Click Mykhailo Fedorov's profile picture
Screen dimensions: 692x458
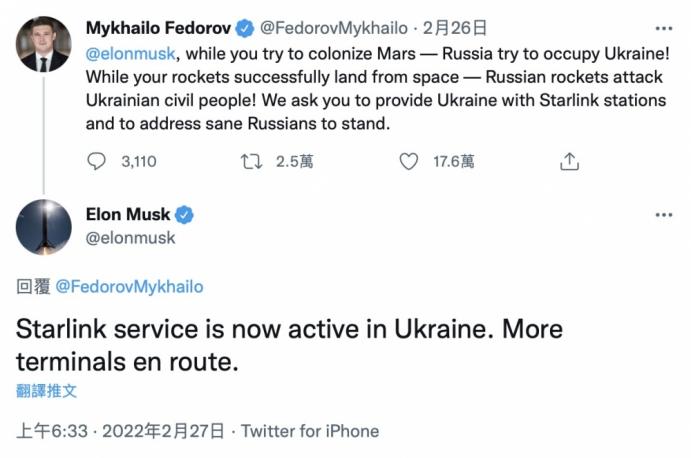pyautogui.click(x=44, y=44)
